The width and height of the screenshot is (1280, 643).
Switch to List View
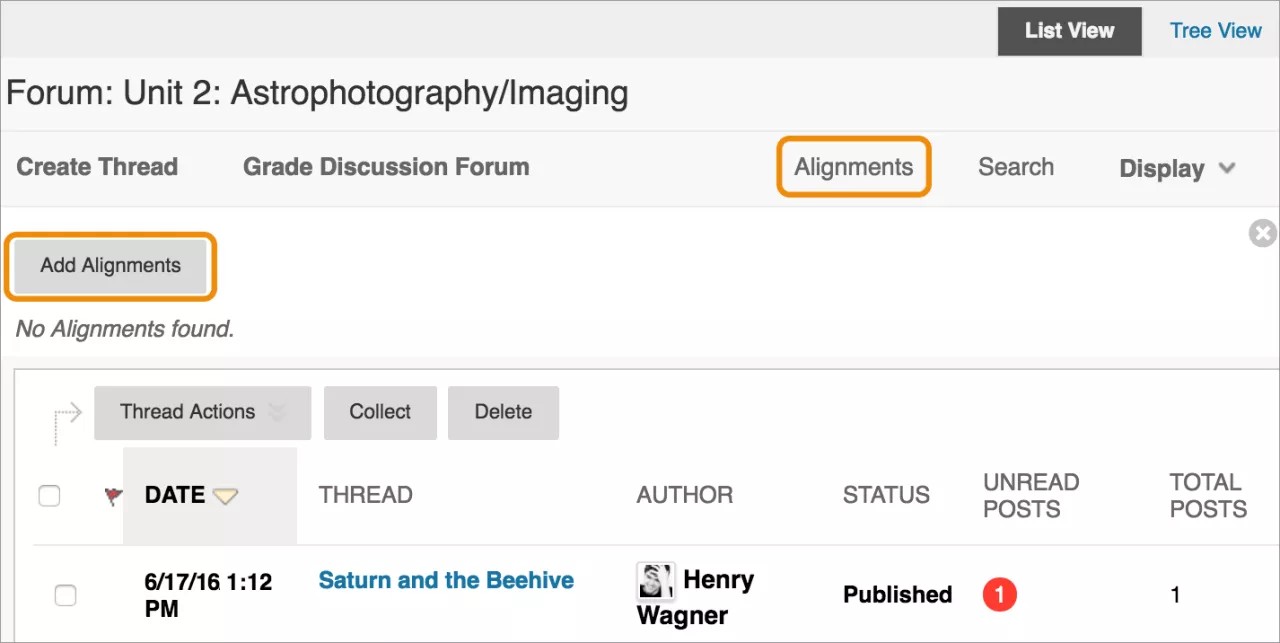pos(1069,31)
